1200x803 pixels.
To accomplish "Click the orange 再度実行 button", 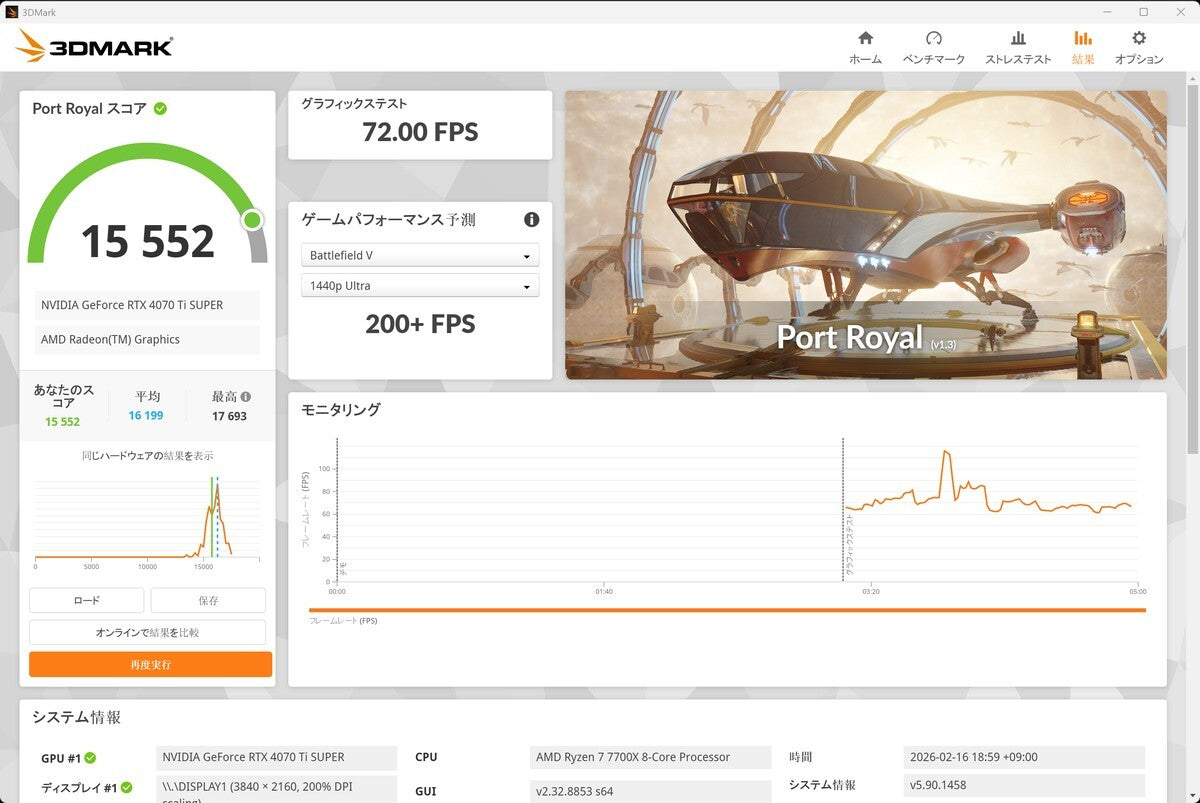I will pyautogui.click(x=150, y=664).
